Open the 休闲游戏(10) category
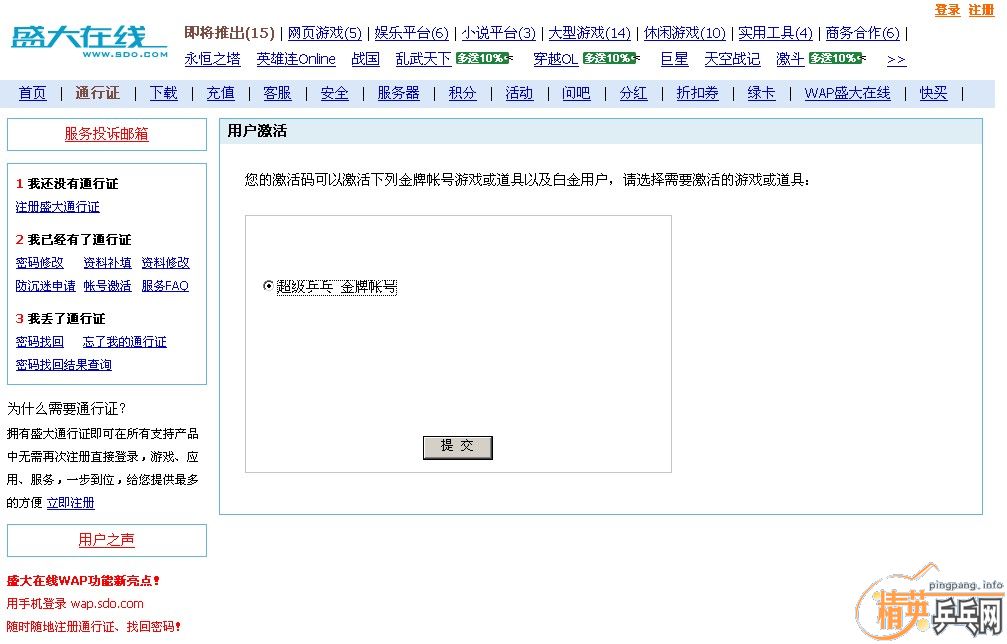 (x=685, y=33)
